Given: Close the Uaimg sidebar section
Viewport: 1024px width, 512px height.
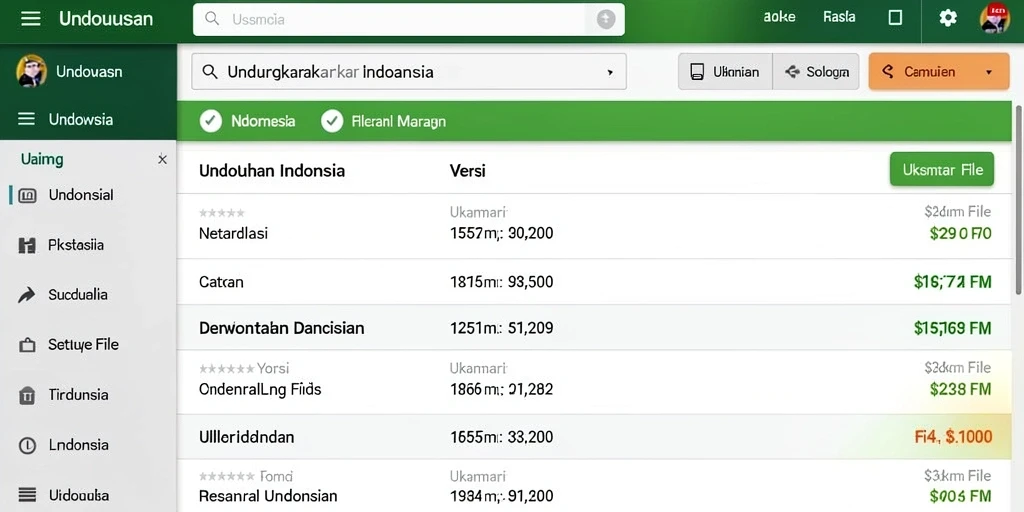Looking at the screenshot, I should 163,159.
